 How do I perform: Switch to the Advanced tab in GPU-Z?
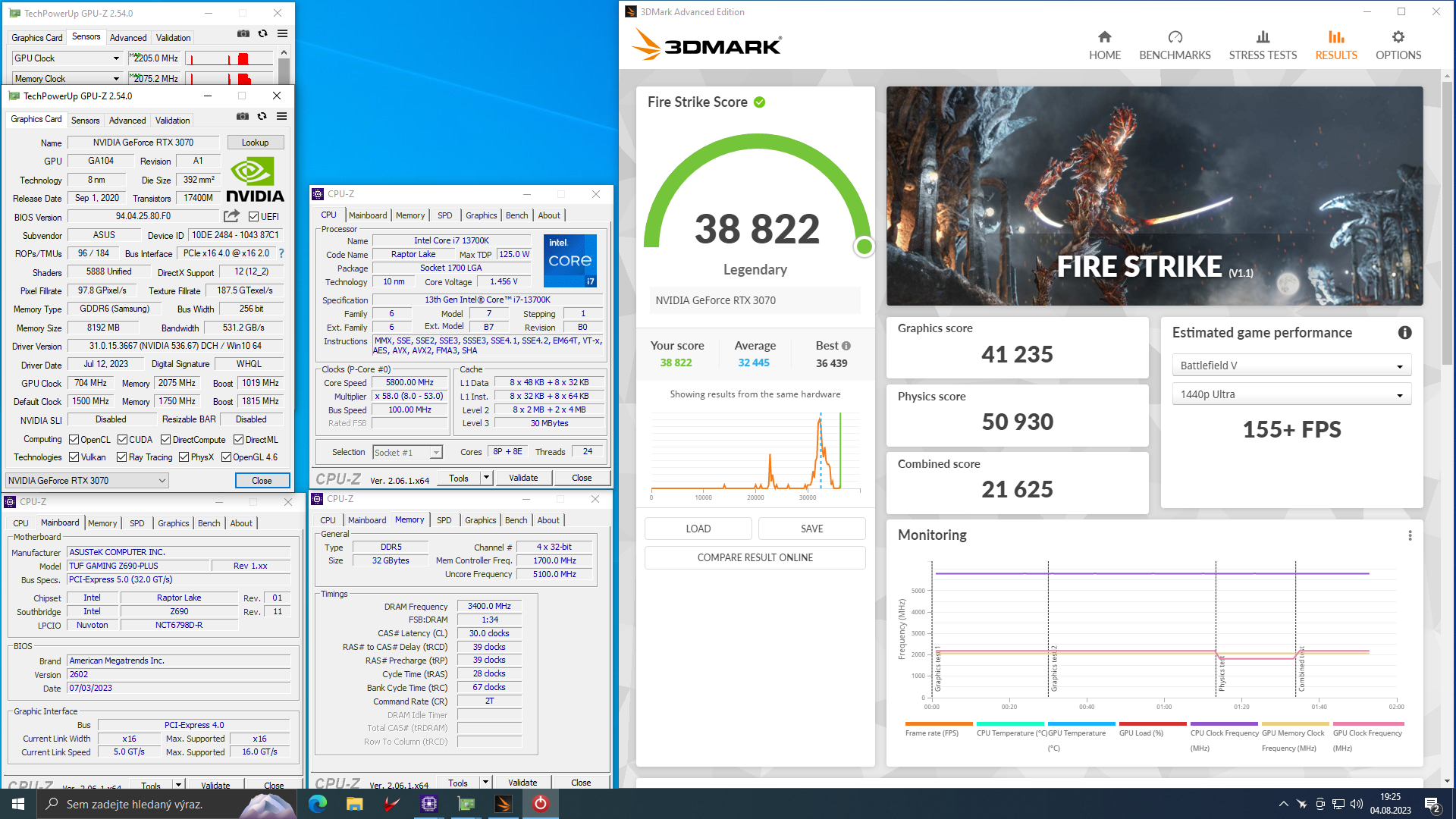[x=127, y=121]
